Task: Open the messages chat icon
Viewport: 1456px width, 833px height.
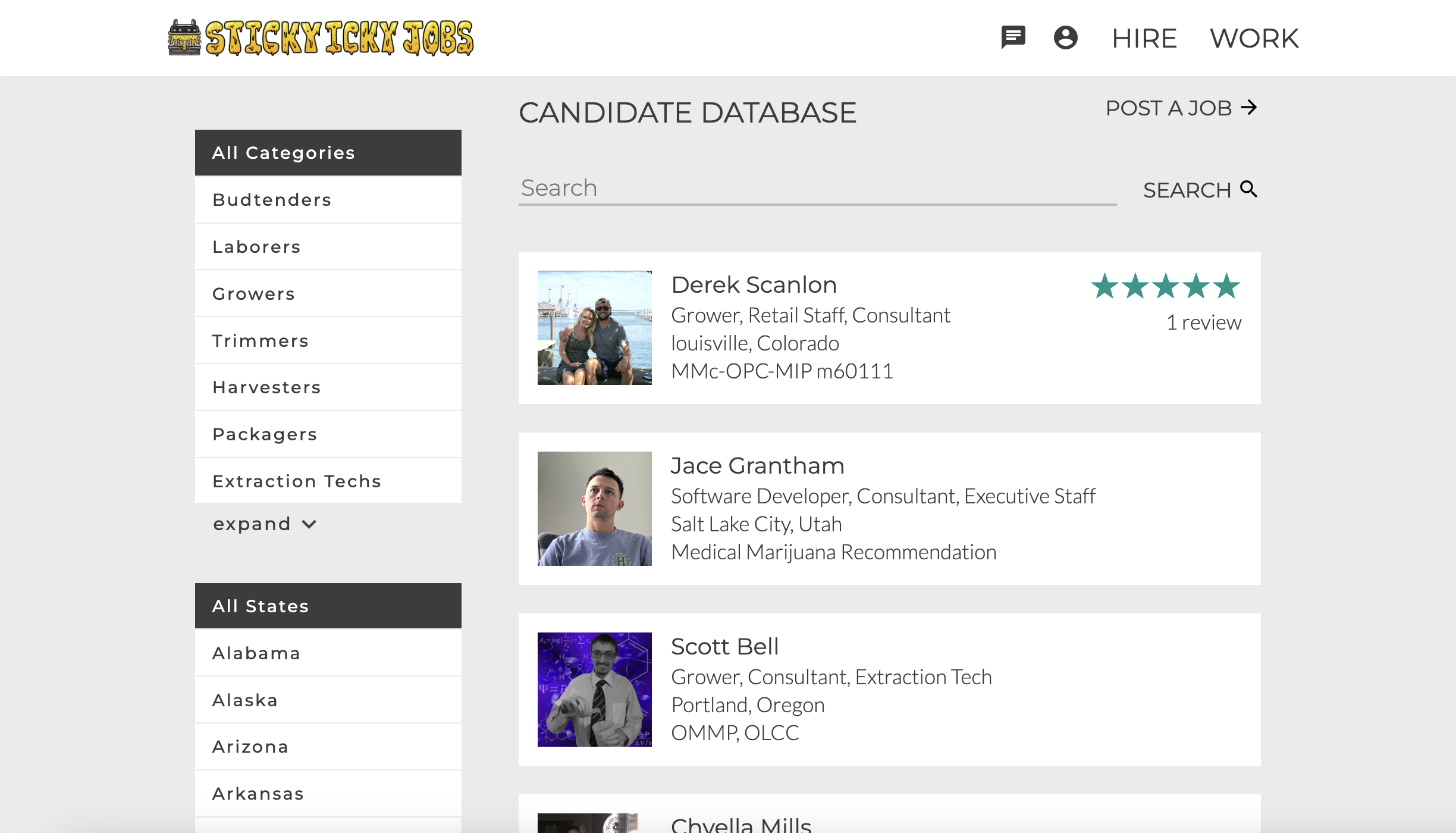Action: (1013, 37)
